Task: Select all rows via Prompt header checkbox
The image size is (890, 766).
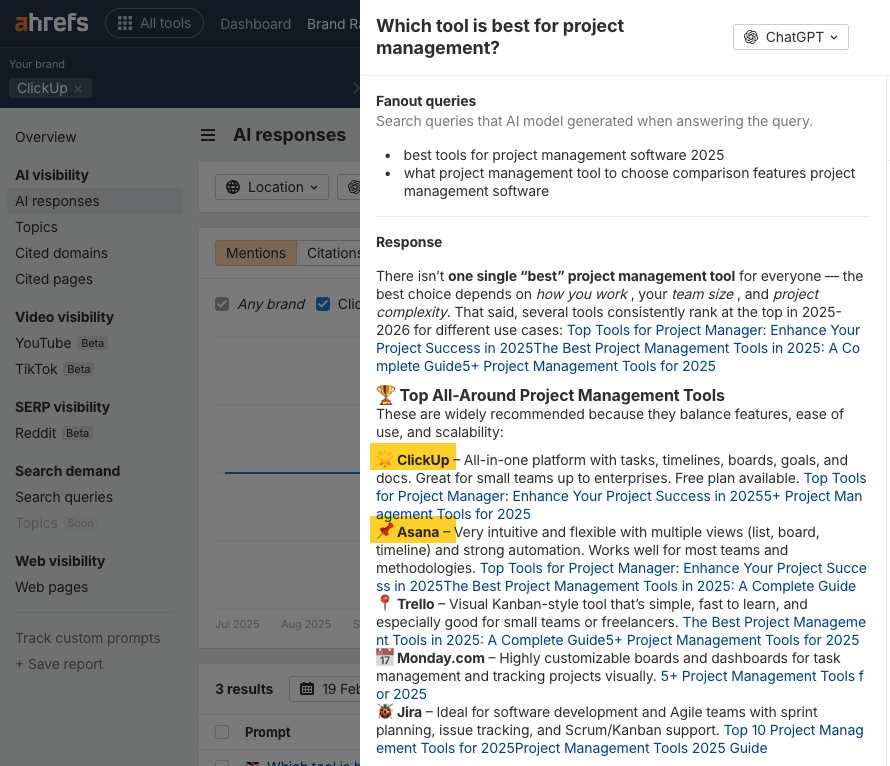Action: (222, 731)
